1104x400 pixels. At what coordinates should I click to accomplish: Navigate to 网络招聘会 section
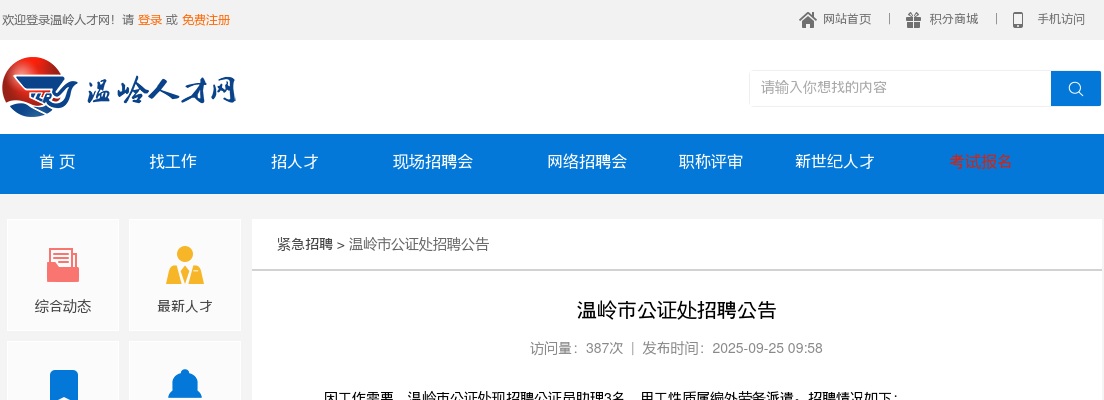pos(587,162)
